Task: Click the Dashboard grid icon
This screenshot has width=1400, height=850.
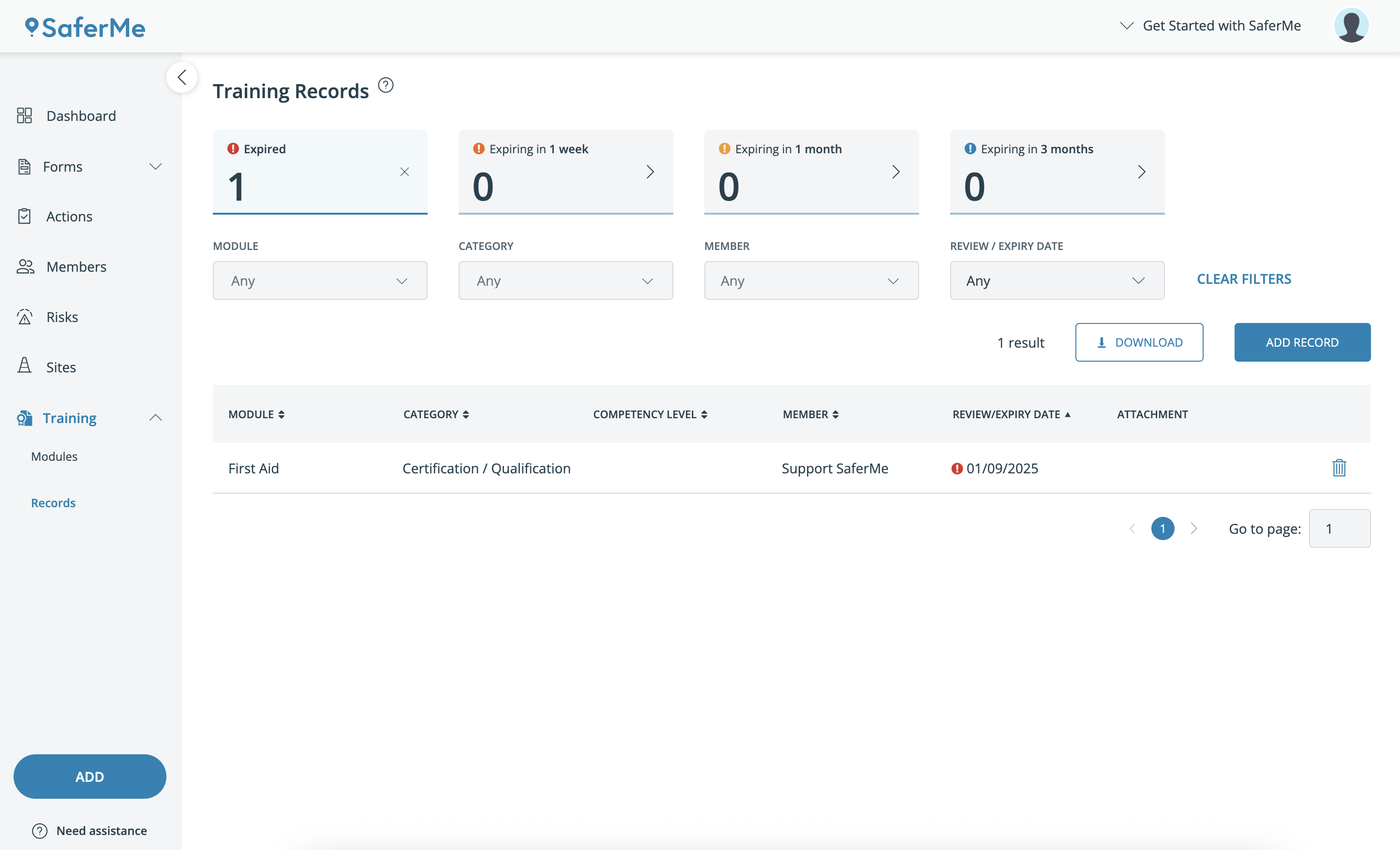Action: tap(25, 116)
